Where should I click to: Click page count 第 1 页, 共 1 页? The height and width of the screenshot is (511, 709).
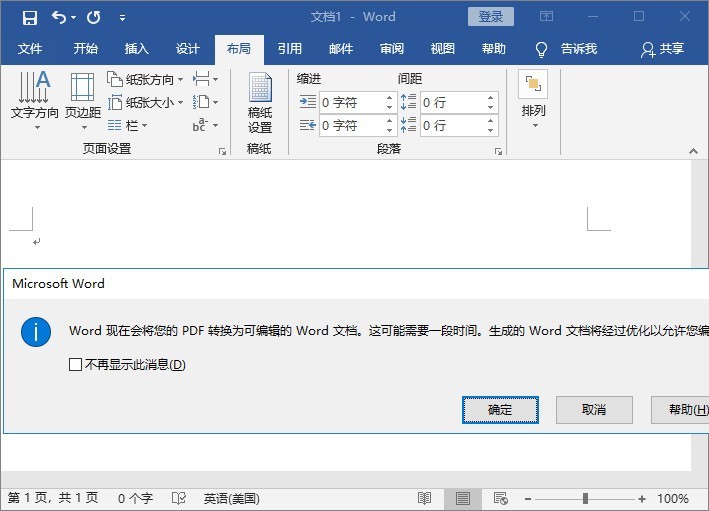click(x=53, y=498)
